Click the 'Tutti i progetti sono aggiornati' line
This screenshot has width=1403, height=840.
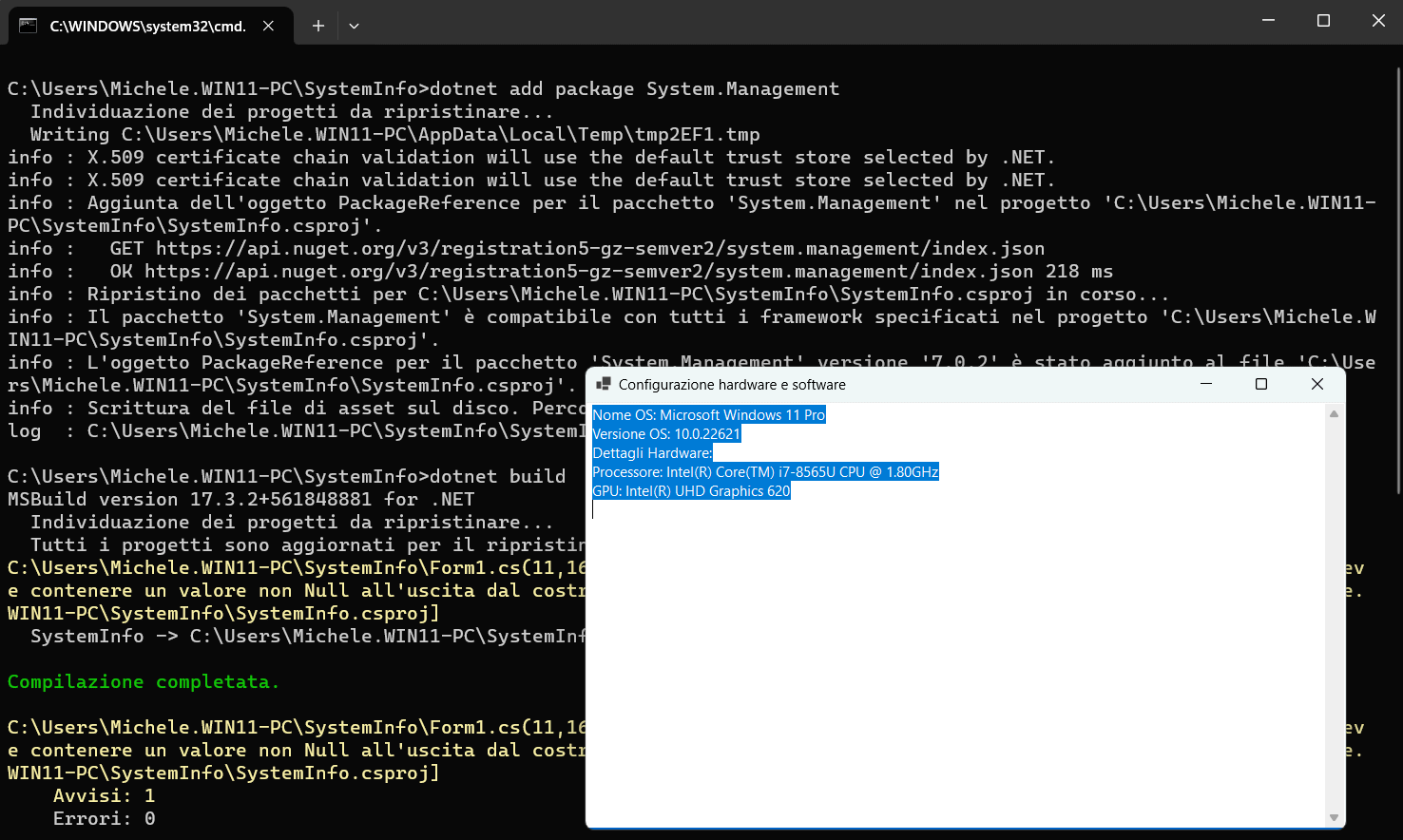(x=308, y=545)
